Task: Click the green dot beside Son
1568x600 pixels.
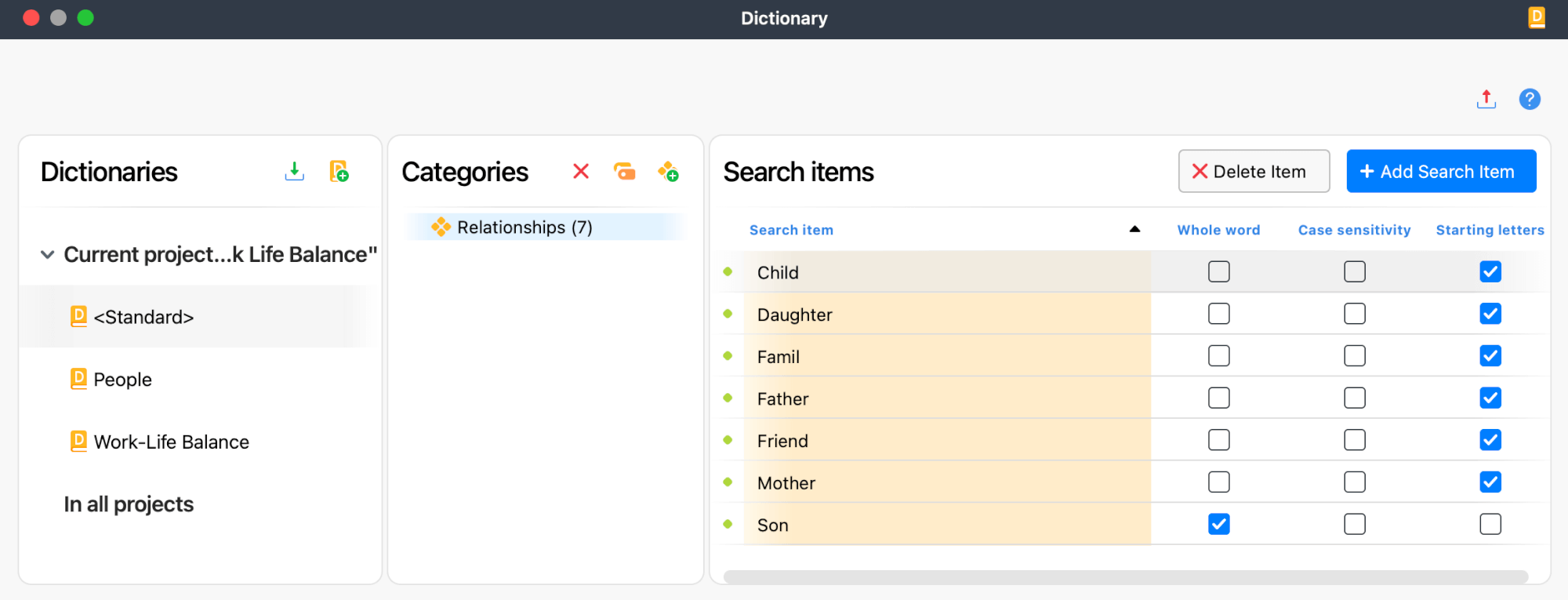Action: point(728,524)
